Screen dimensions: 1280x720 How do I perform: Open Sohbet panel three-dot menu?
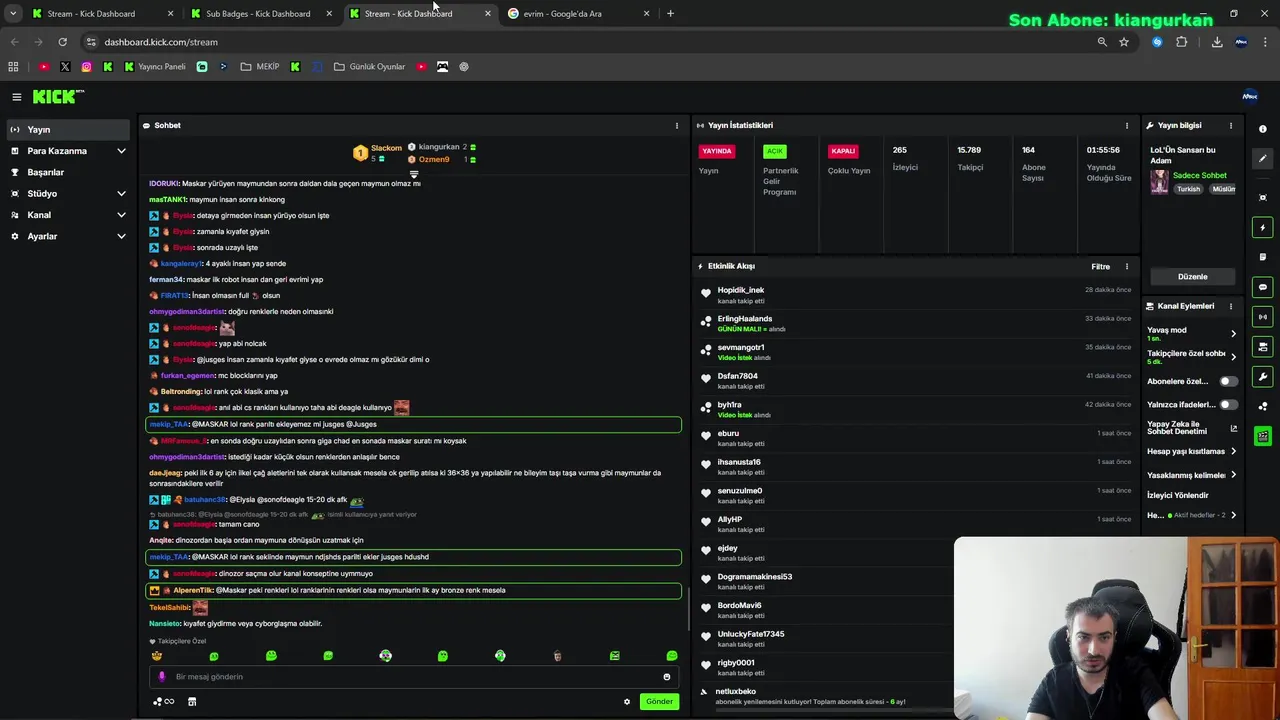click(677, 126)
